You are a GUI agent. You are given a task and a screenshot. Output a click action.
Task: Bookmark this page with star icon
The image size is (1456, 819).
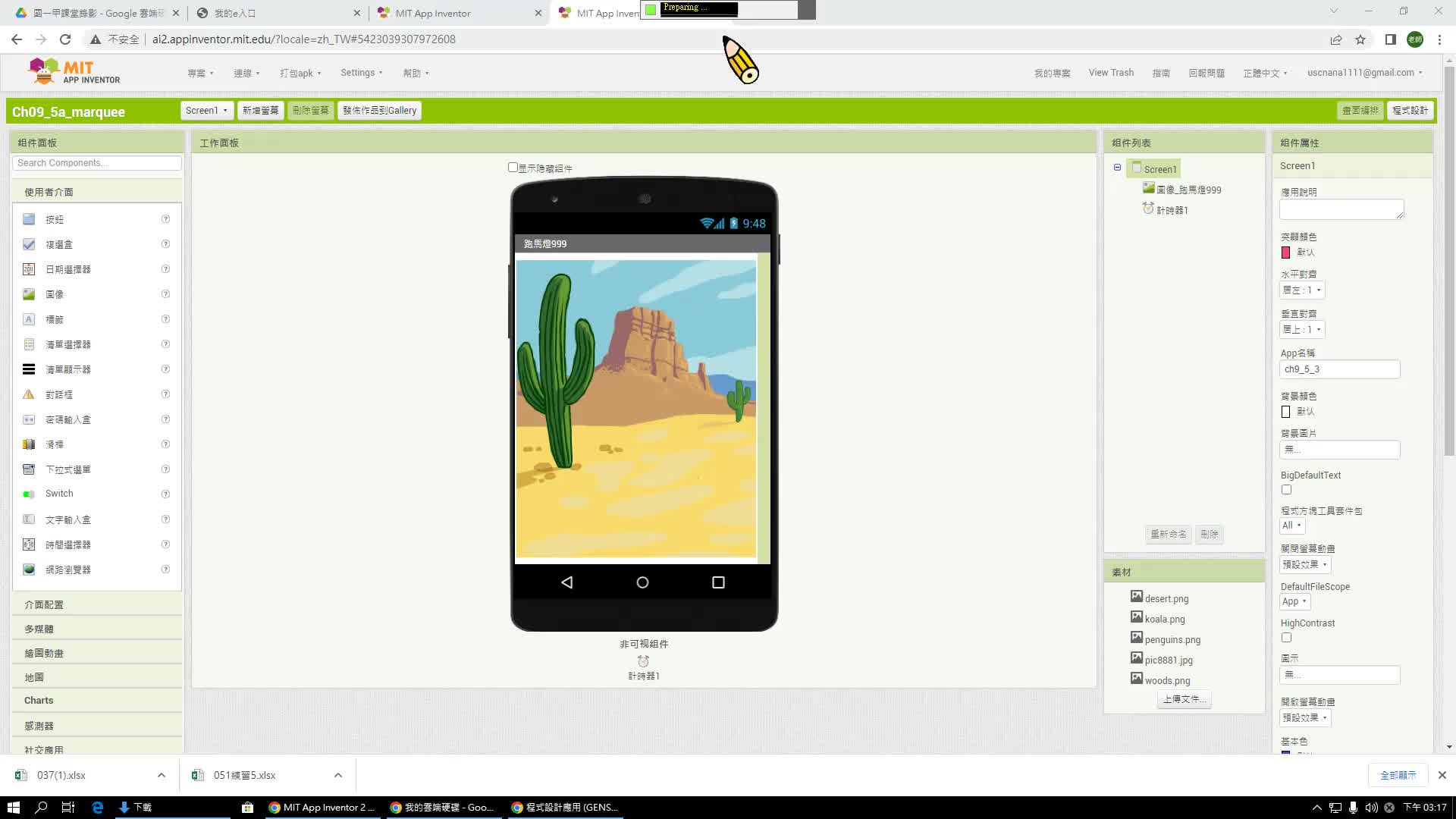coord(1360,39)
